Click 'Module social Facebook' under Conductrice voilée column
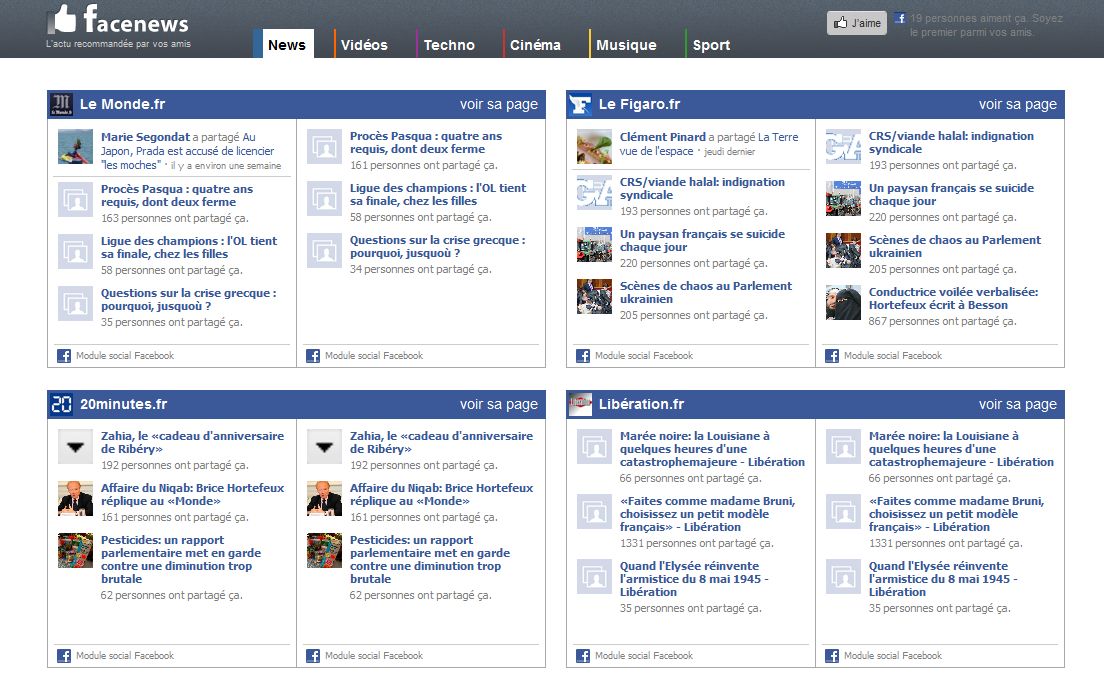This screenshot has height=679, width=1104. (893, 356)
